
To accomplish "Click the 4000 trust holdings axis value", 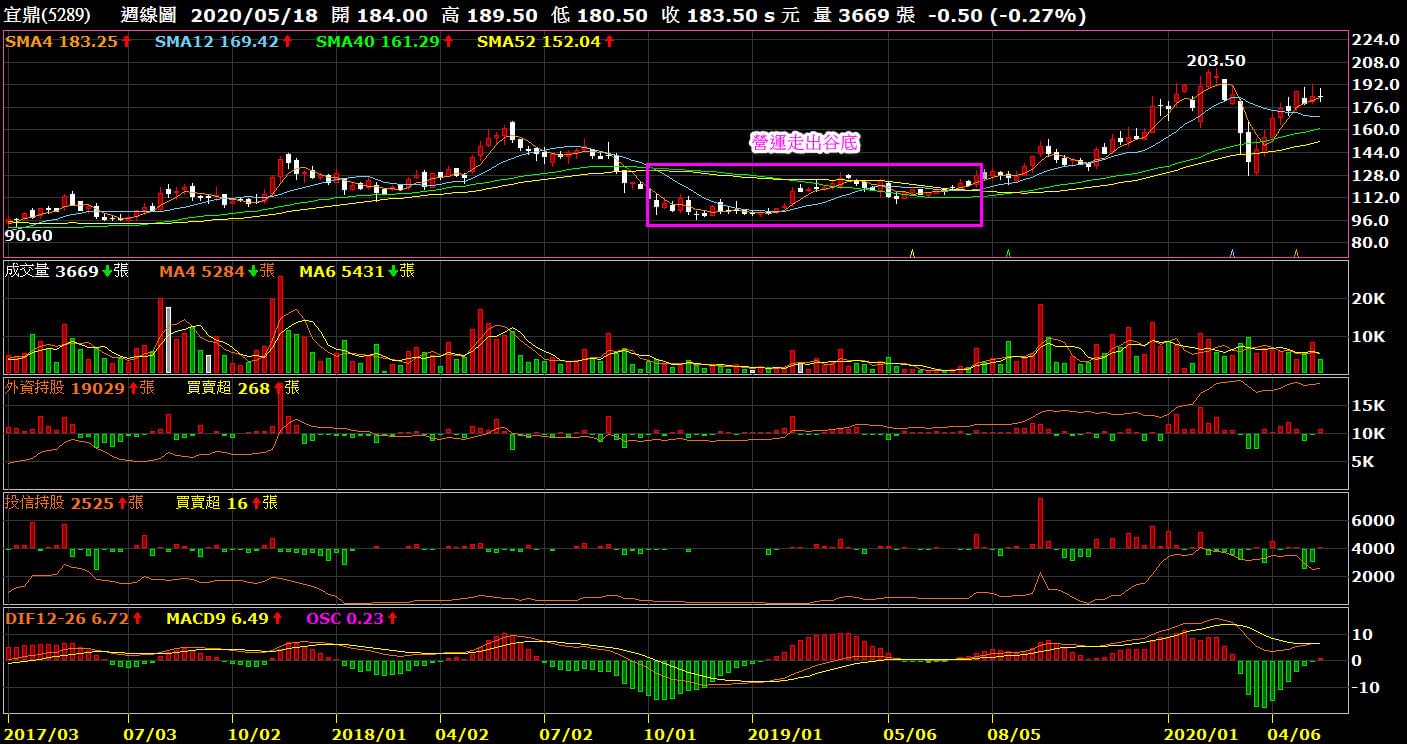I will 1372,549.
